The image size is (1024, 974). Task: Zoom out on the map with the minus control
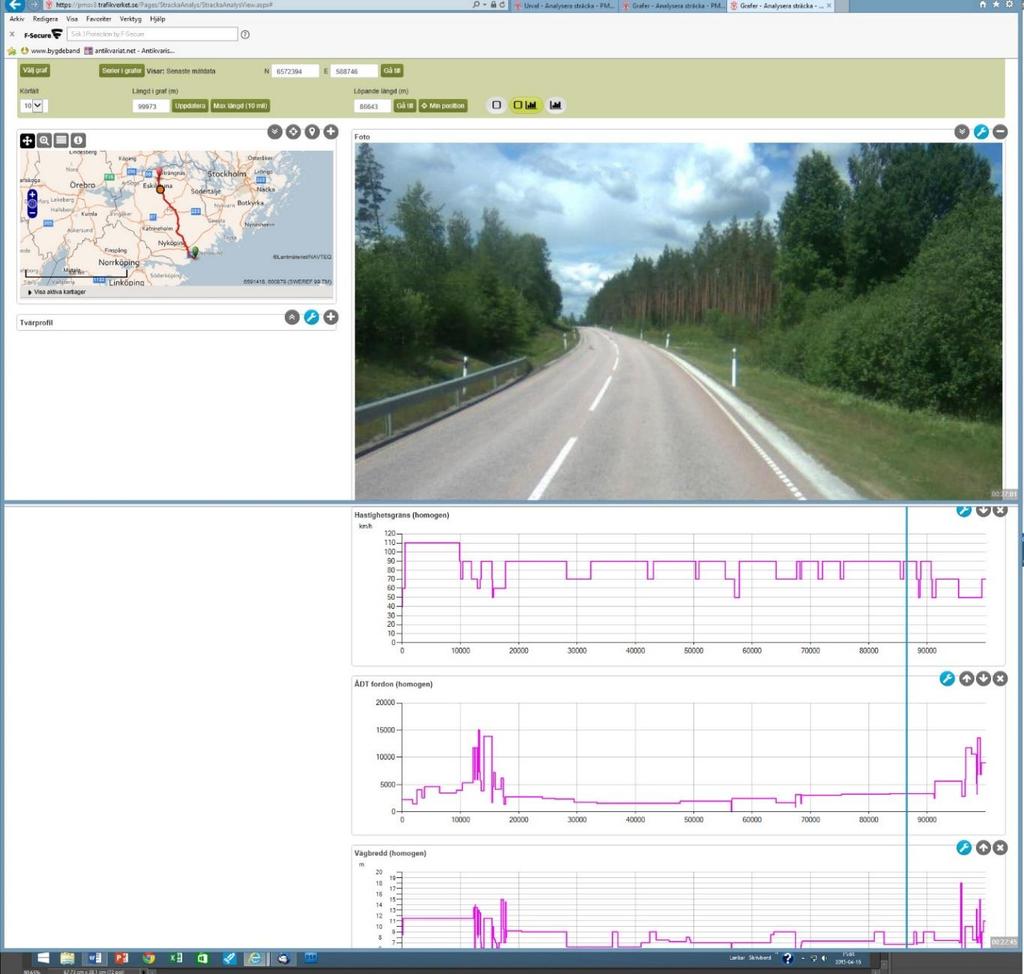click(x=32, y=214)
